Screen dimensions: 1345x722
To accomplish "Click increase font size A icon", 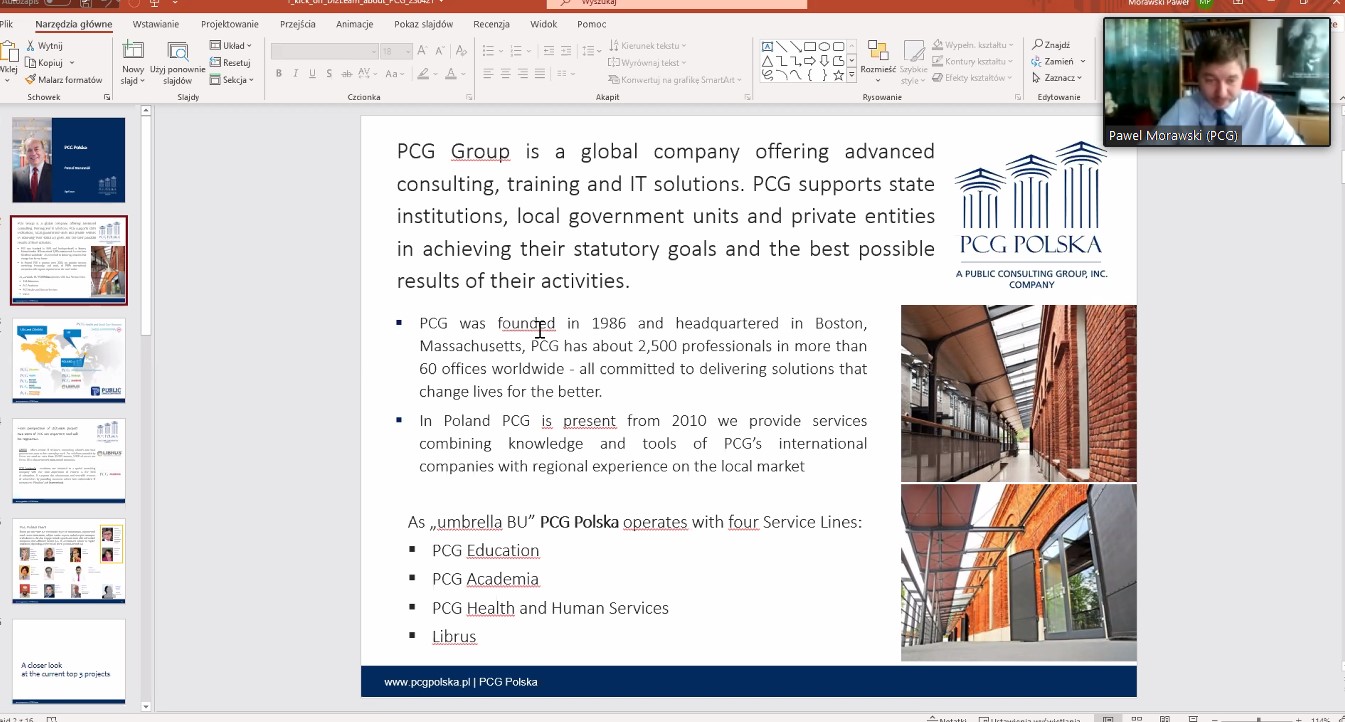I will coord(422,50).
